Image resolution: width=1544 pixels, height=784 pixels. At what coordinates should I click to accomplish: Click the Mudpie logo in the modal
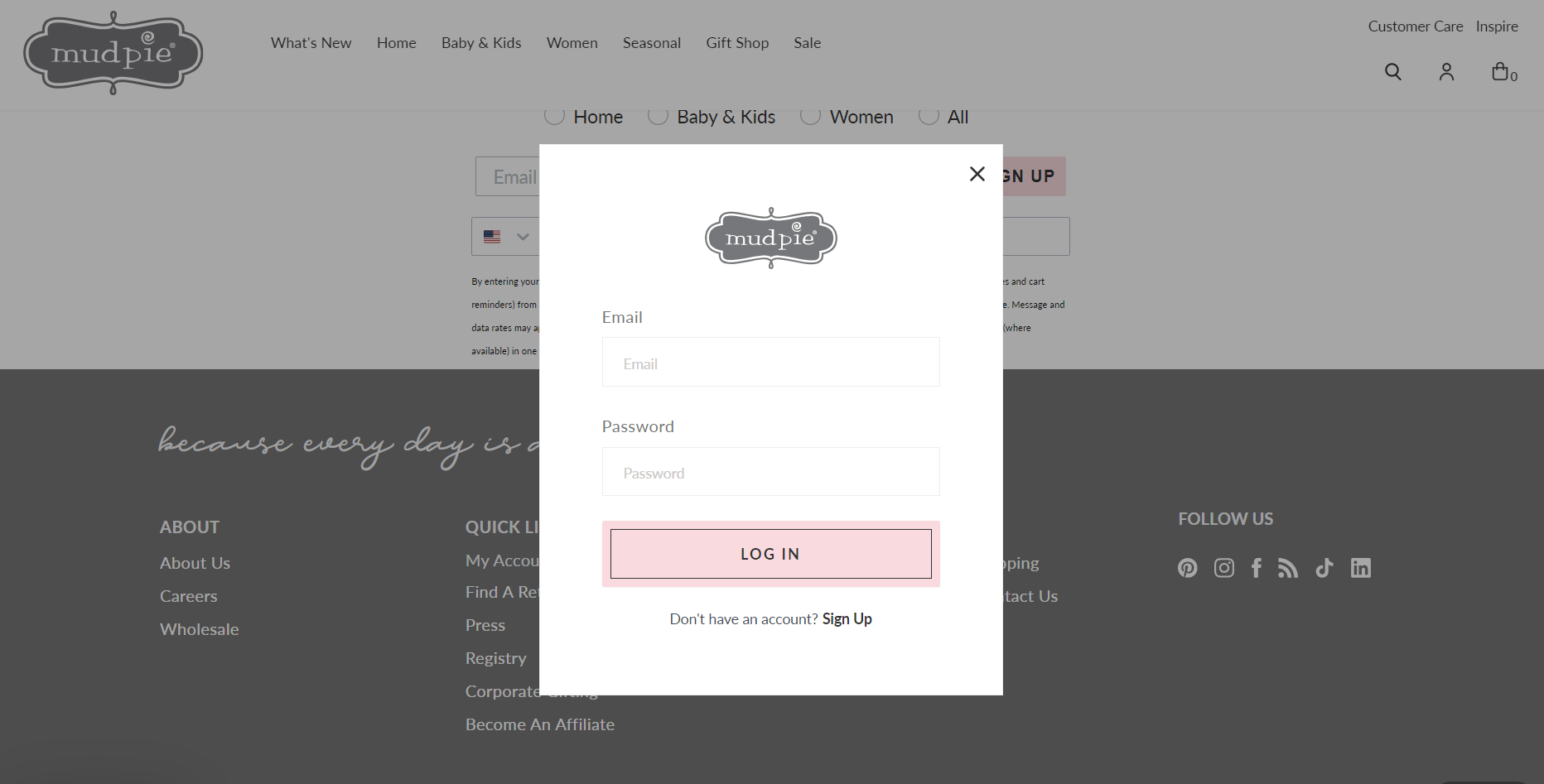[770, 239]
